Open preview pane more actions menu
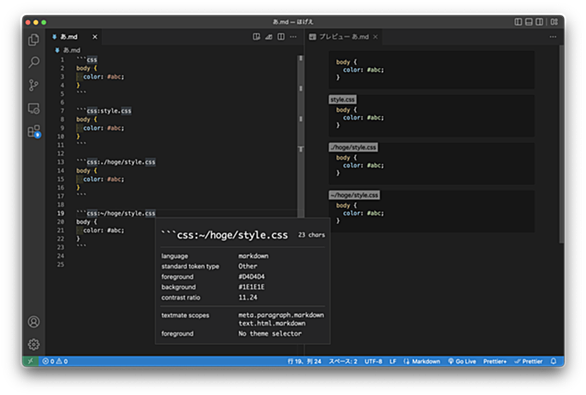 (x=553, y=37)
